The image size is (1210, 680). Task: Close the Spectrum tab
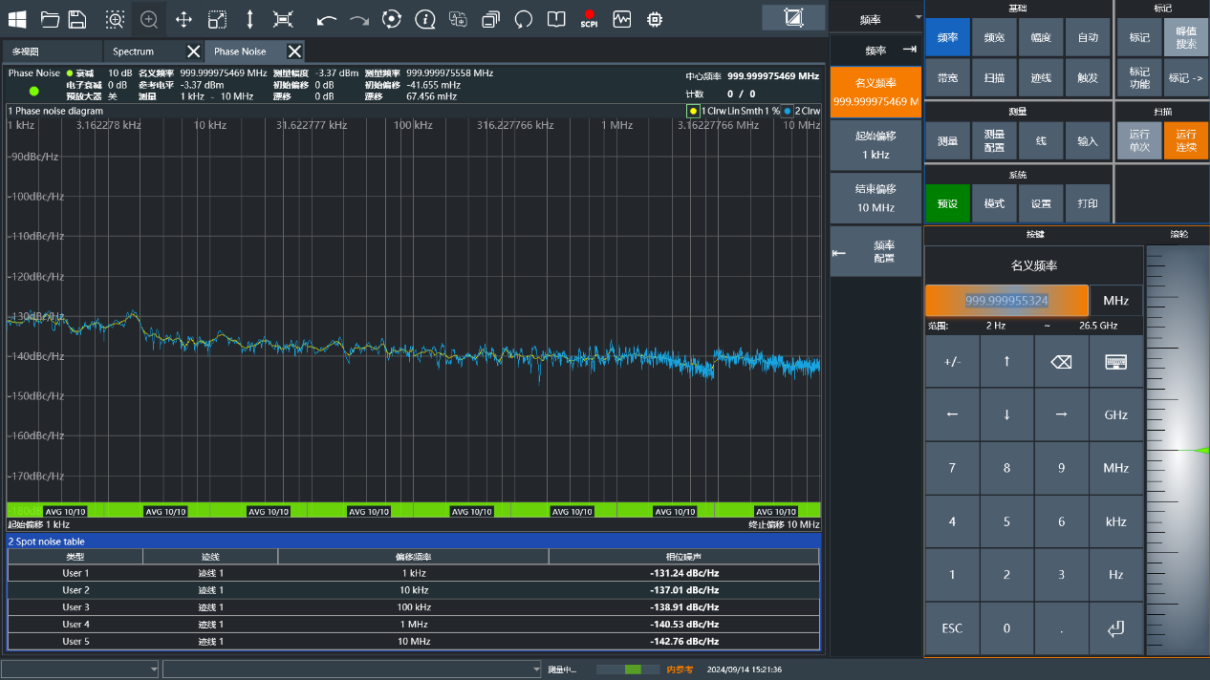point(193,51)
